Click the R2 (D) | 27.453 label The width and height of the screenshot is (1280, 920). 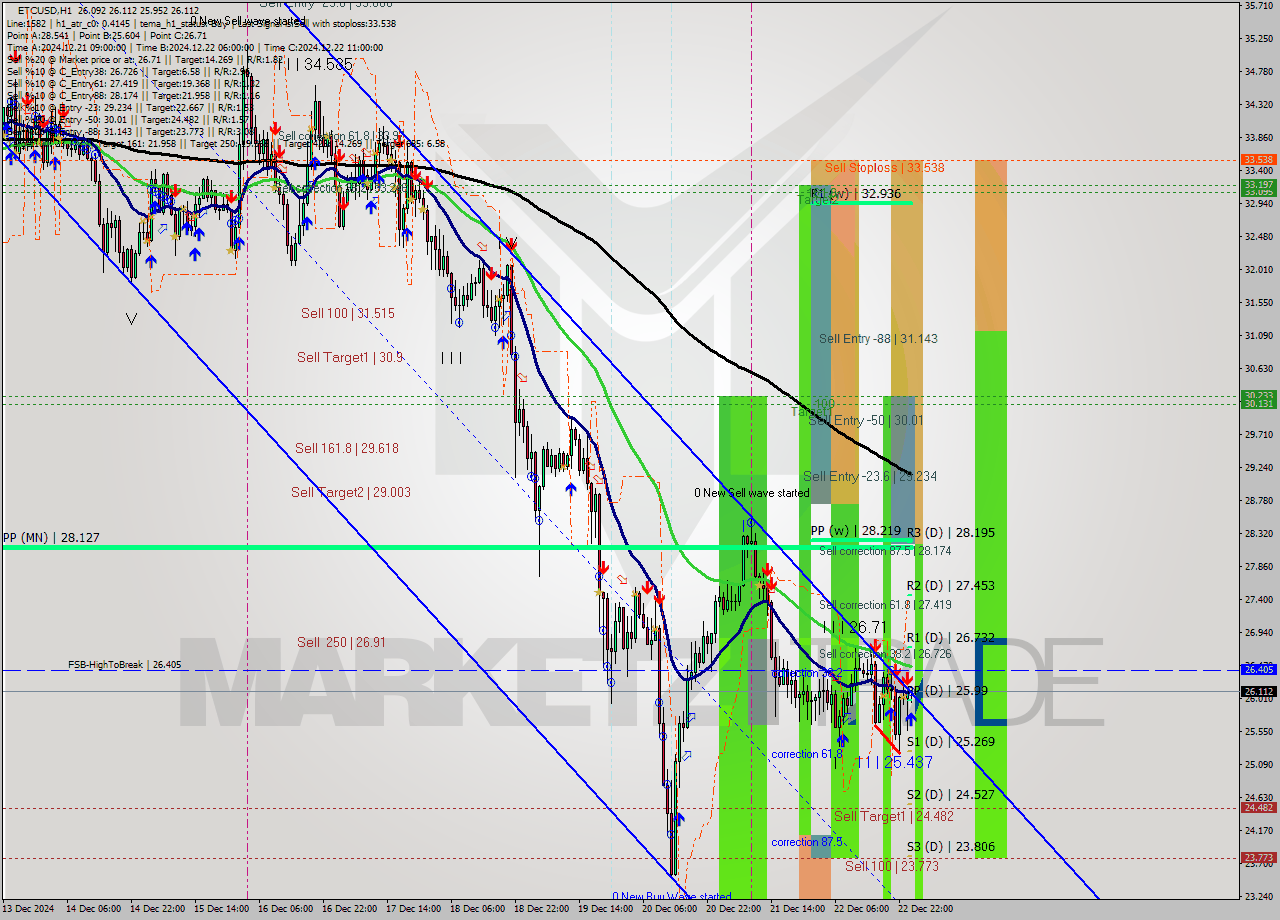coord(951,586)
